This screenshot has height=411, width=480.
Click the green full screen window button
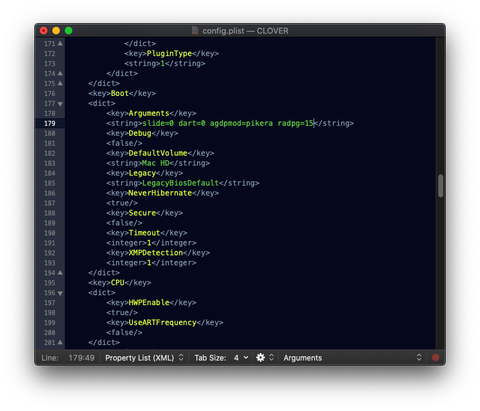(69, 31)
